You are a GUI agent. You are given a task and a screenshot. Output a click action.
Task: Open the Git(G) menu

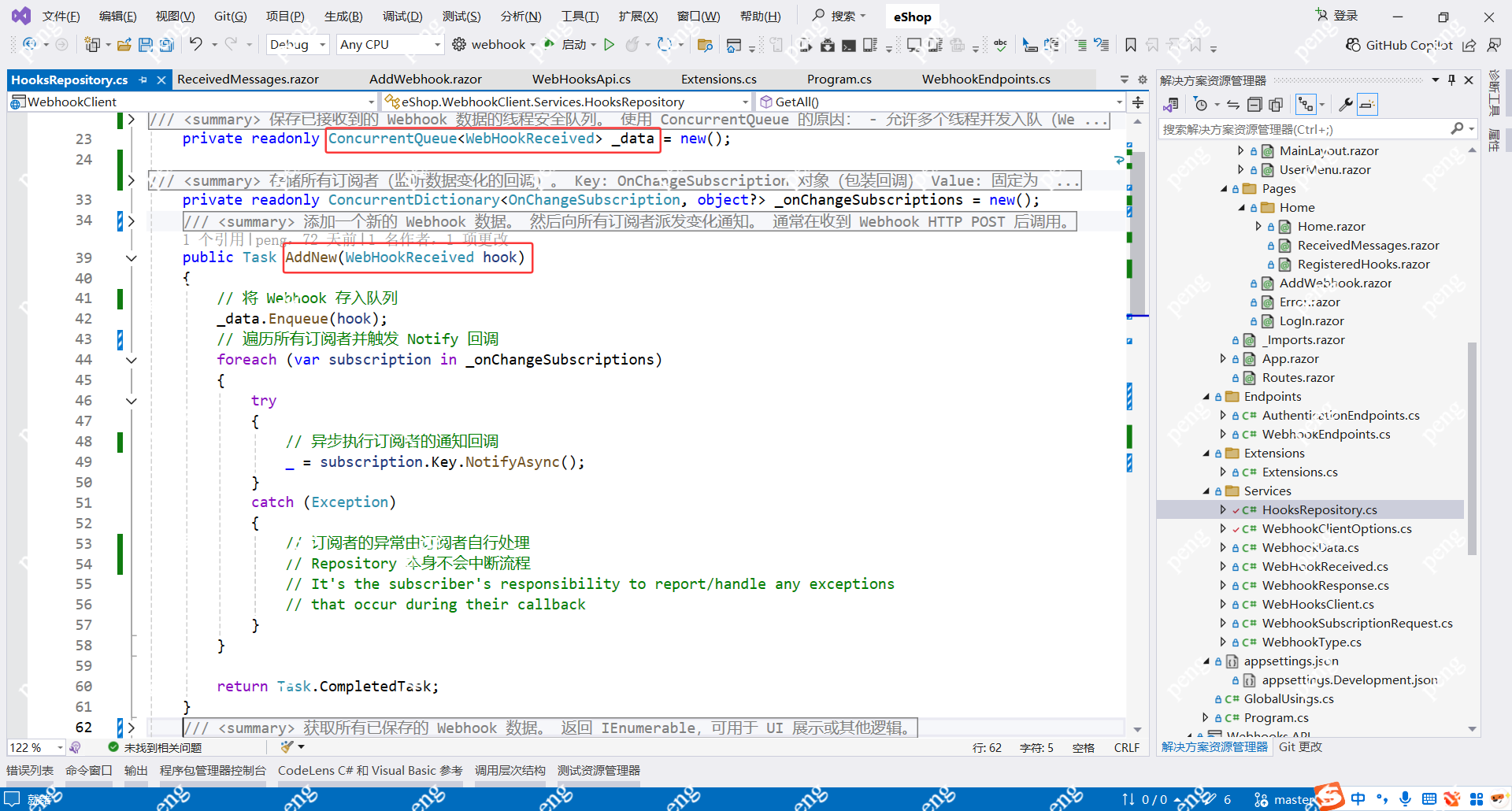point(230,17)
